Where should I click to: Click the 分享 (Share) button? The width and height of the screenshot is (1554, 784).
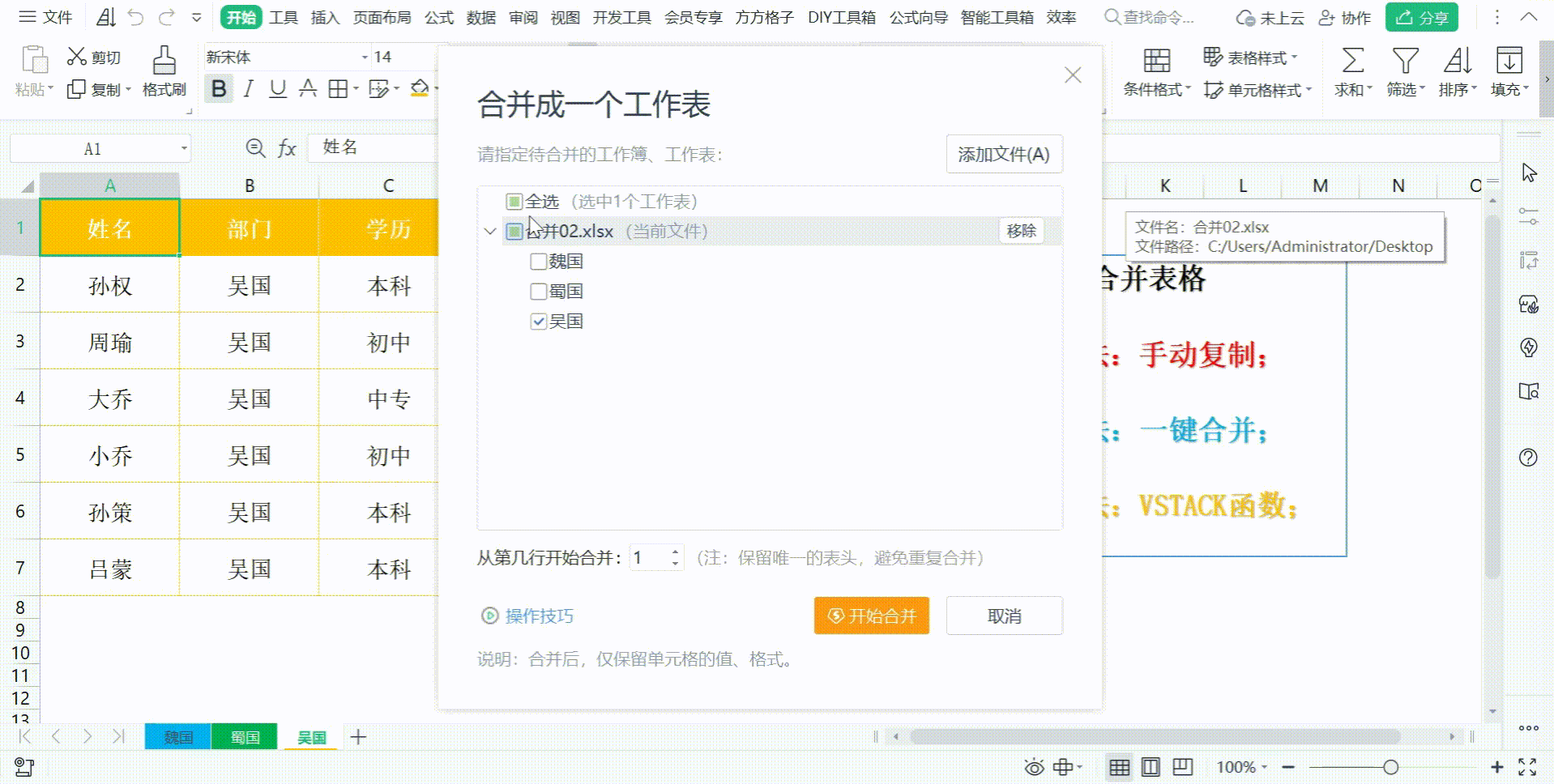[1422, 17]
